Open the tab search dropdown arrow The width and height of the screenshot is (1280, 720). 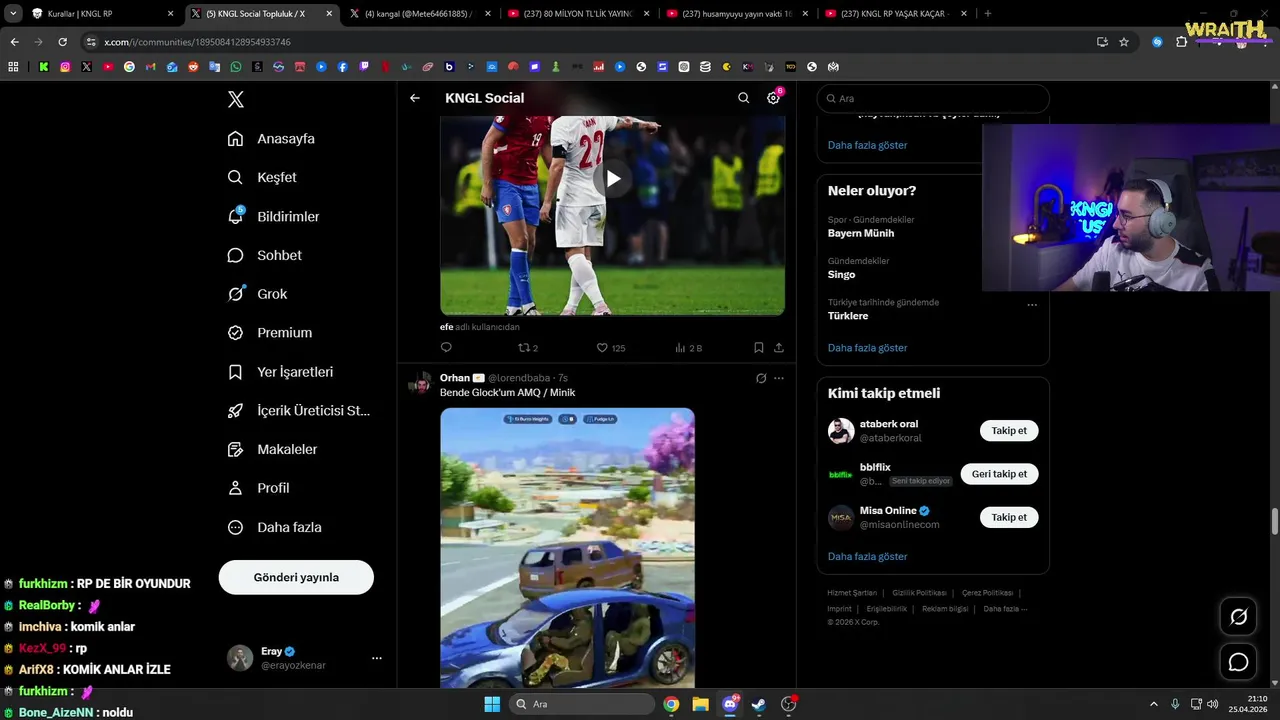[x=13, y=14]
